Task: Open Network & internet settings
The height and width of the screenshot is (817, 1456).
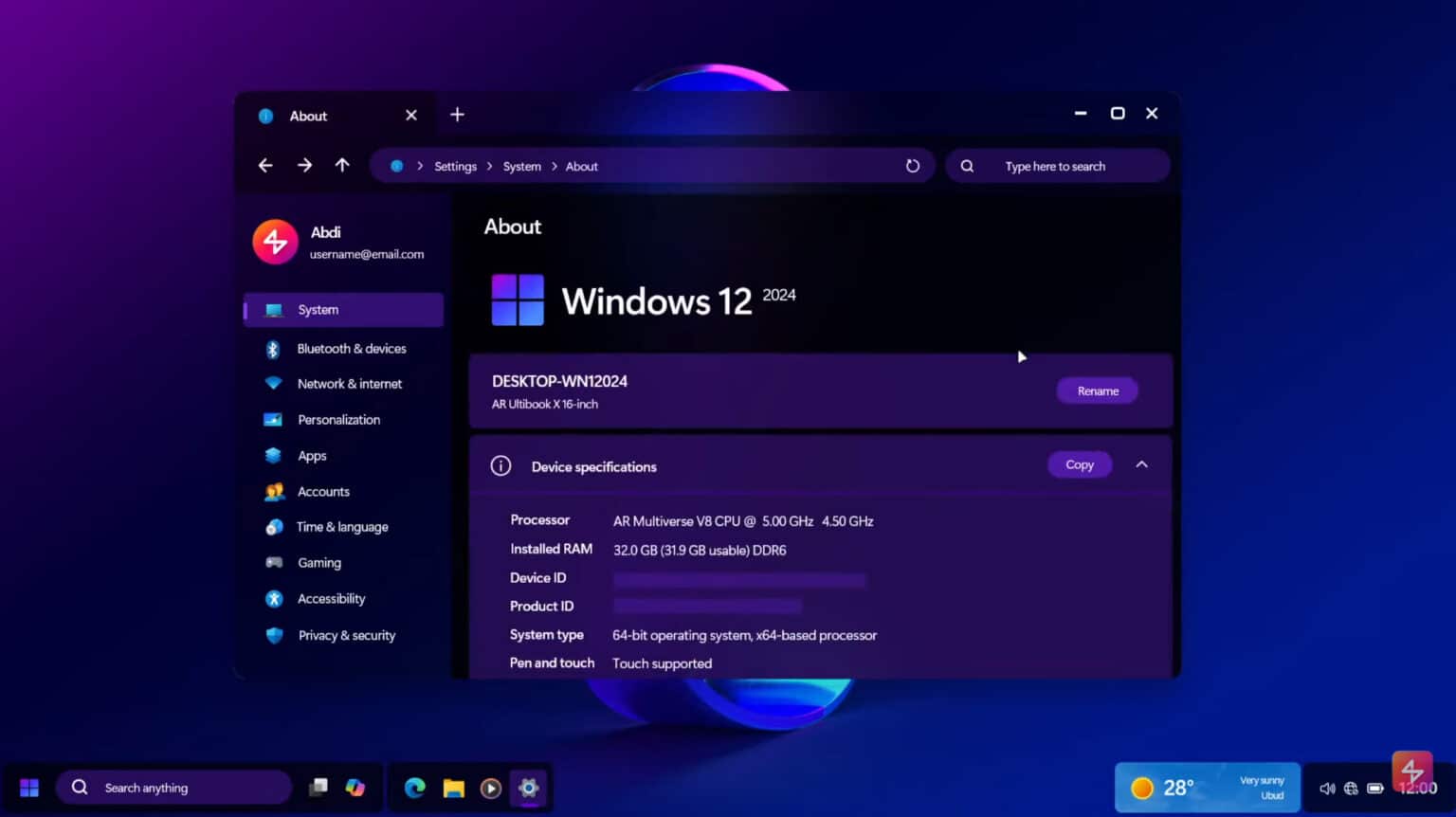Action: [x=349, y=383]
